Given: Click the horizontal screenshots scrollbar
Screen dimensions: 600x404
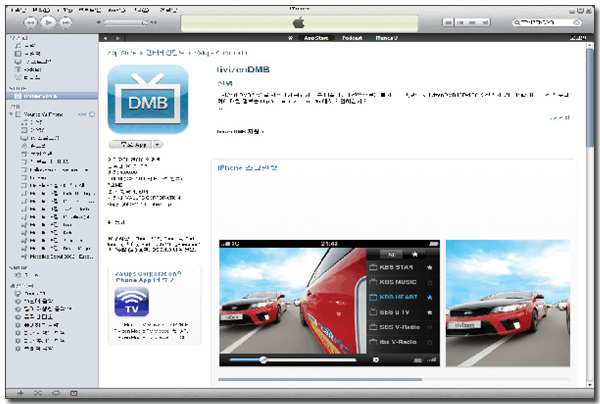Looking at the screenshot, I should (320, 380).
